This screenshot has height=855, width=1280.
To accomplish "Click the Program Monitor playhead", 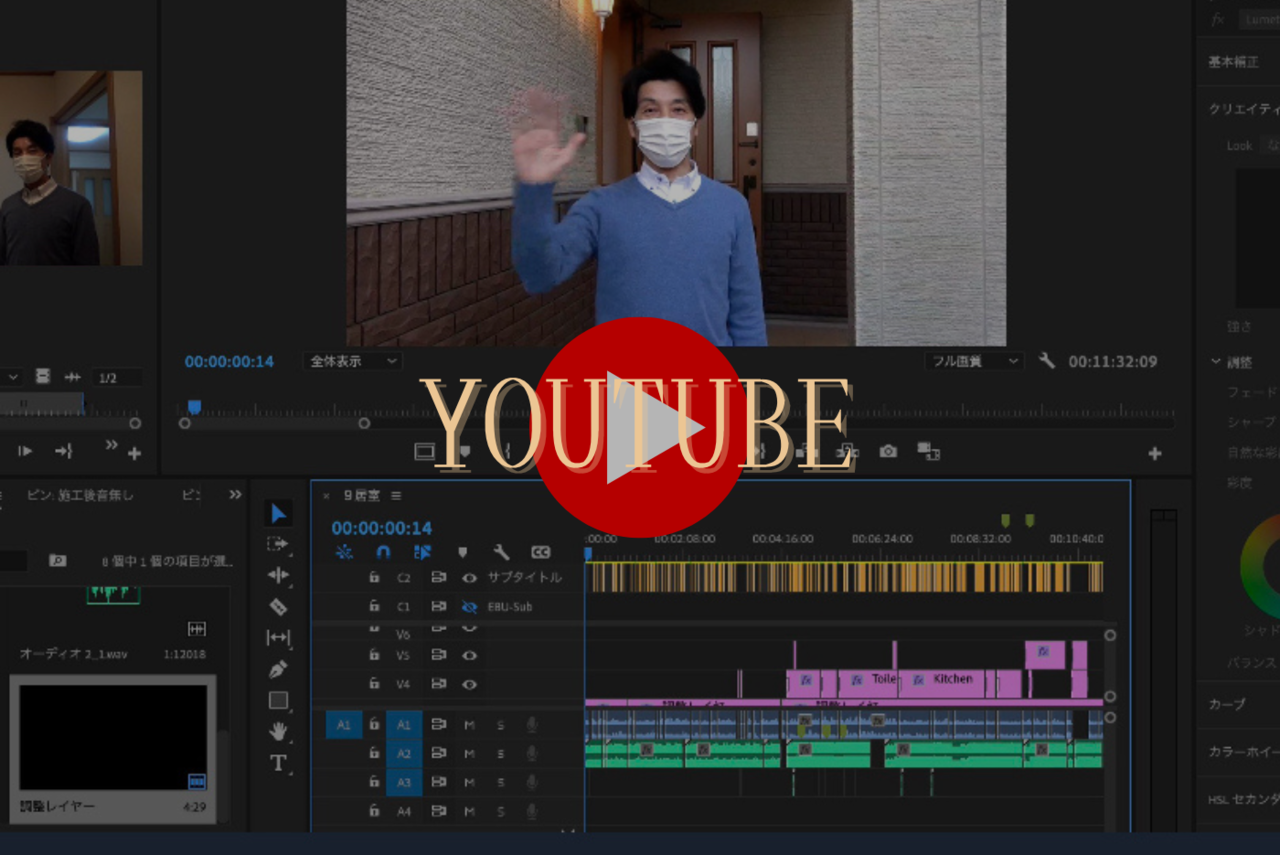I will (x=195, y=406).
